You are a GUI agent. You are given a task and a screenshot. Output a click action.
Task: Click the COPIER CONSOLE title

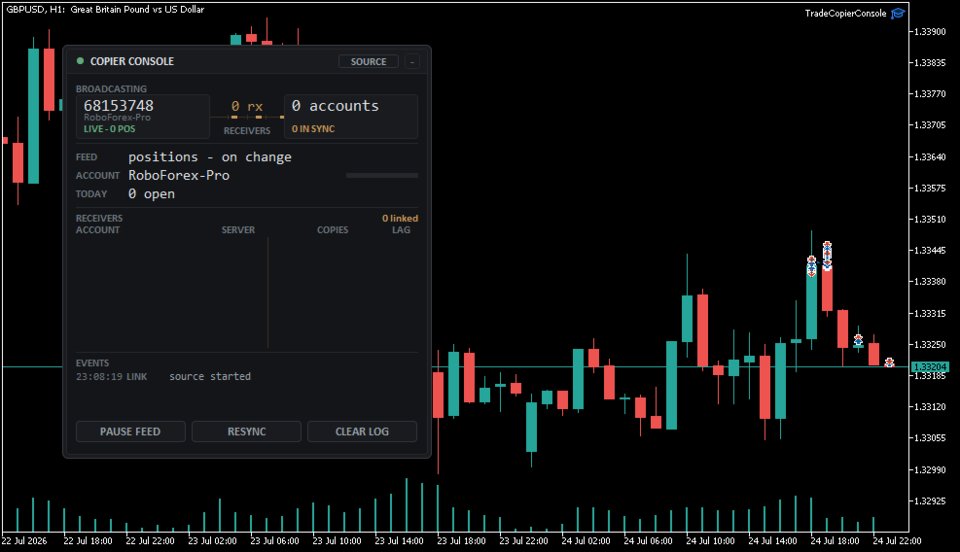point(132,61)
